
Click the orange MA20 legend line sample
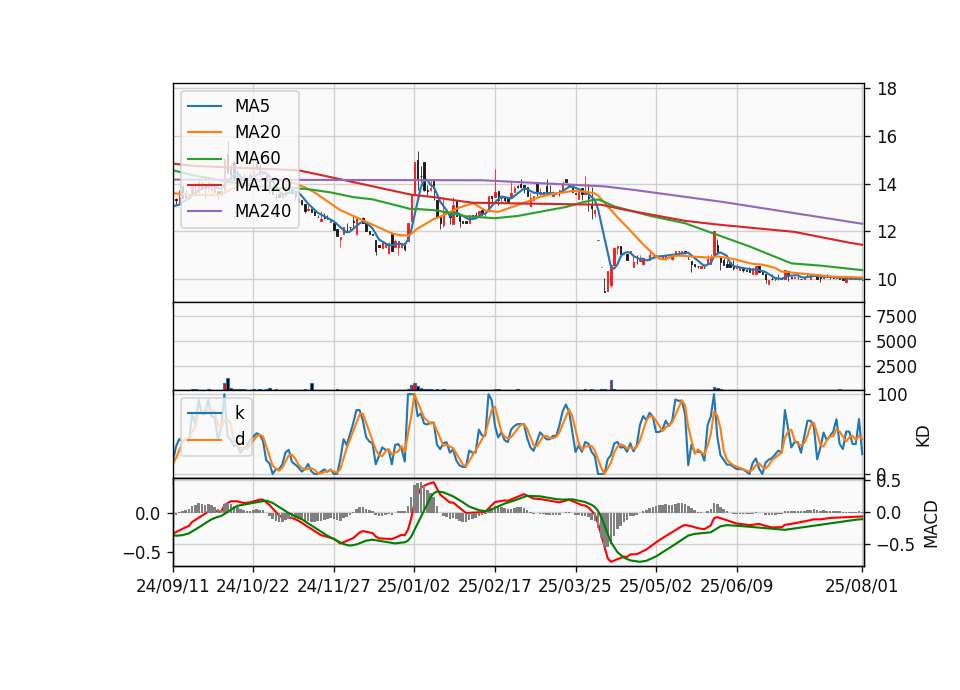(204, 132)
